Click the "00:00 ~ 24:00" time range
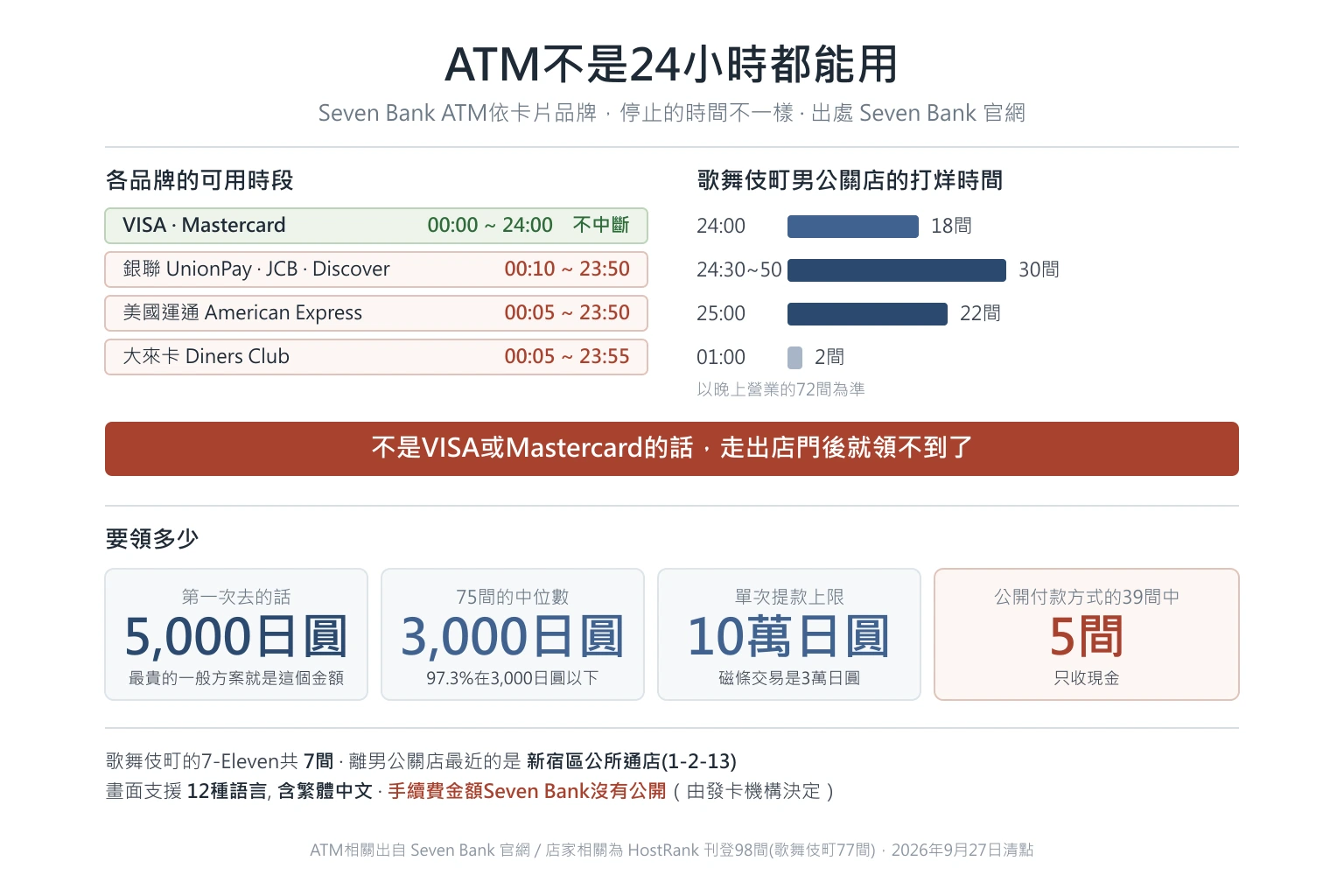The width and height of the screenshot is (1344, 896). (490, 225)
